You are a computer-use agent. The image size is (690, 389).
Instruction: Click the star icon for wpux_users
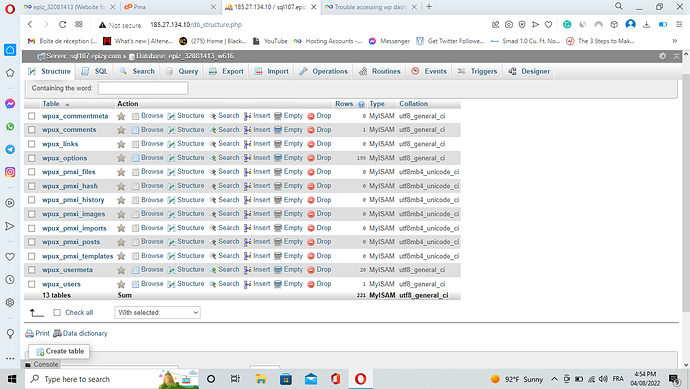click(121, 284)
